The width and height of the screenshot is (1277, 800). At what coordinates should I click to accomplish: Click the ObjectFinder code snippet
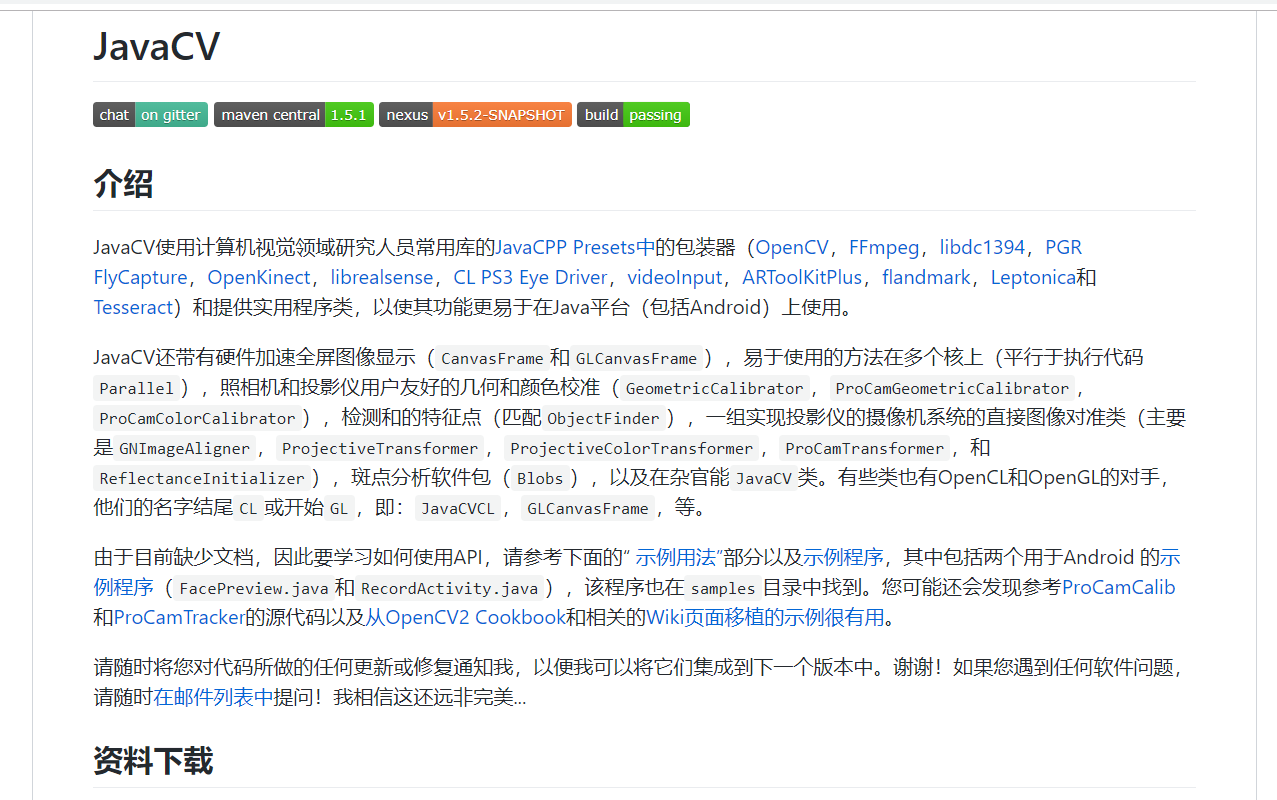[x=604, y=418]
